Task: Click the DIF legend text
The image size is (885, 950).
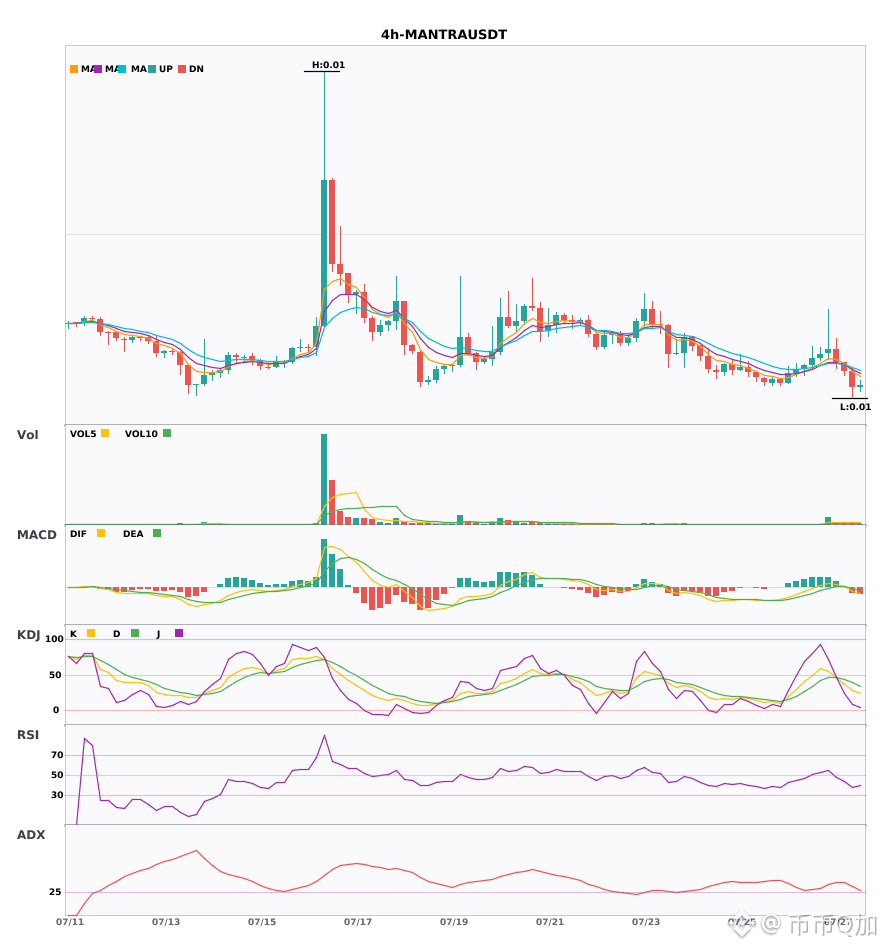Action: 78,534
